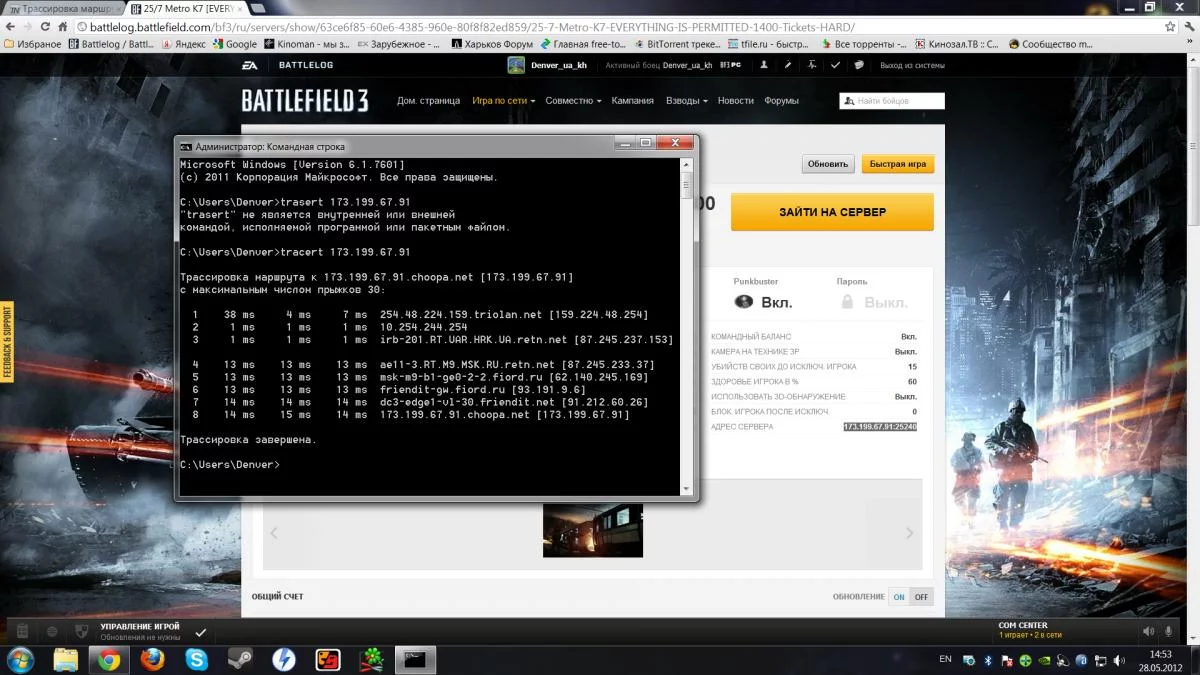The width and height of the screenshot is (1200, 675).
Task: Click the carousel next arrow
Action: pos(909,533)
